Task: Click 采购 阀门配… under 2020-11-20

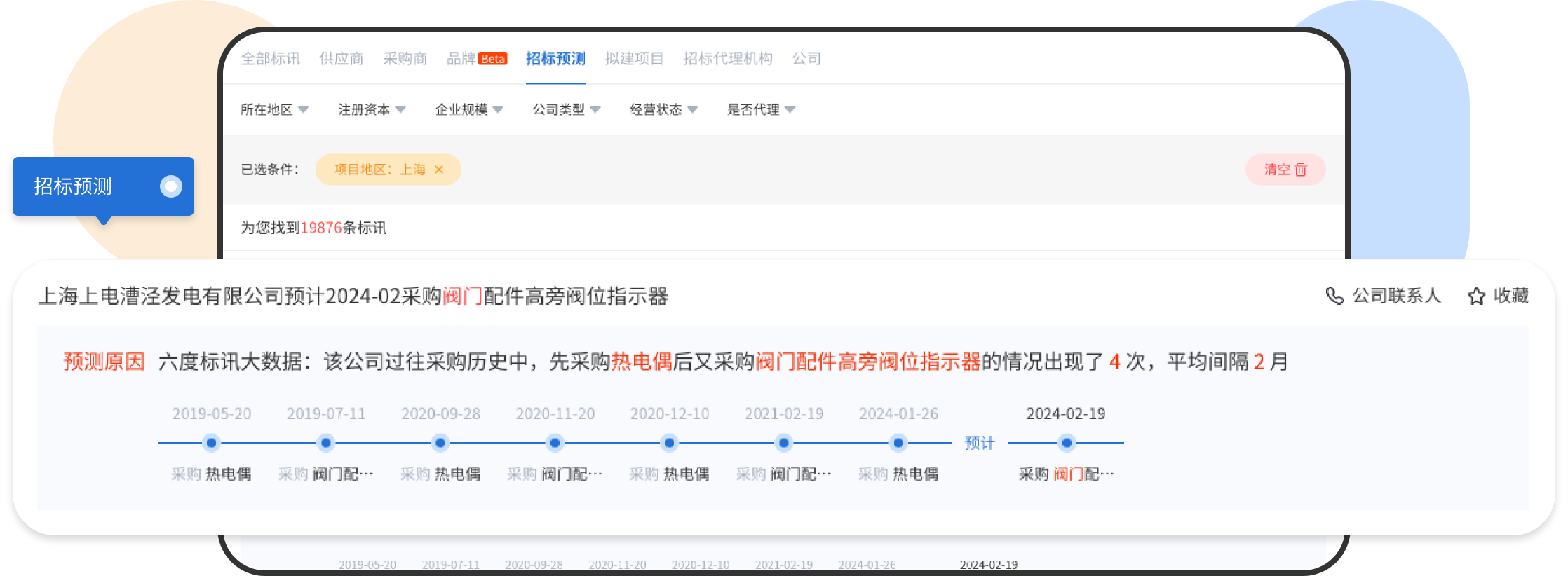Action: 555,474
